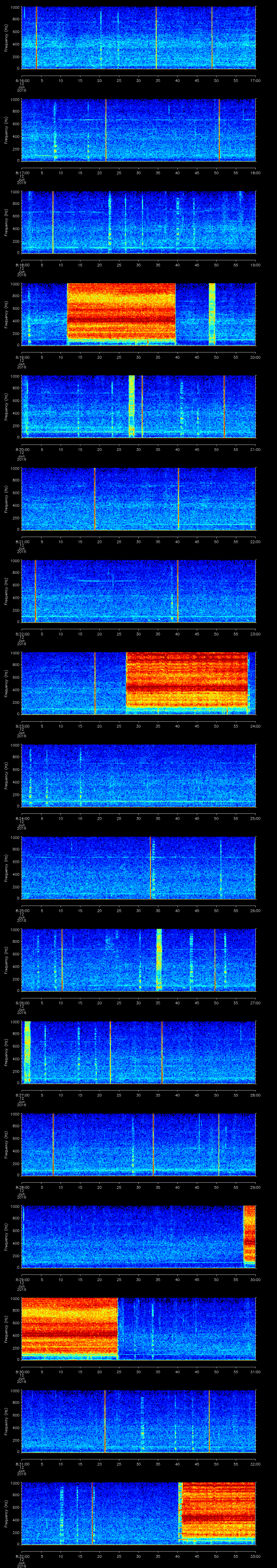Image resolution: width=277 pixels, height=1568 pixels.
Task: Select the spectrogram panel starting at 8:24:00
Action: [139, 775]
